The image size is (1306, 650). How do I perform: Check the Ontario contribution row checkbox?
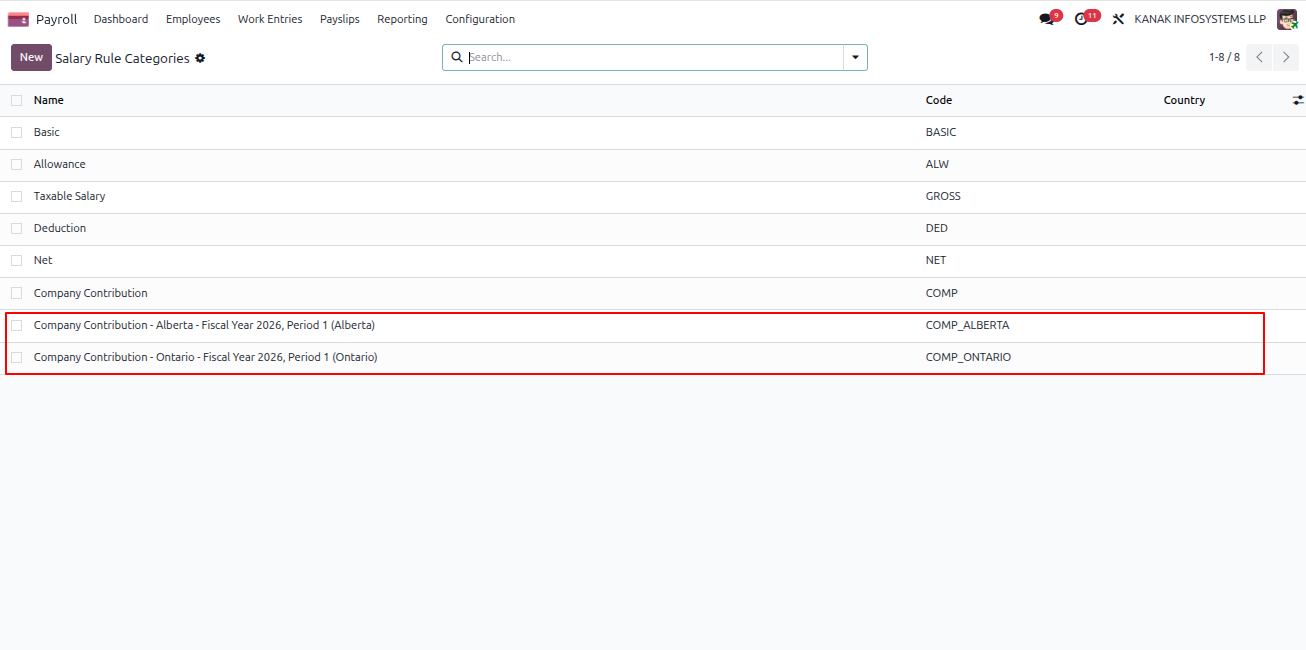tap(16, 357)
